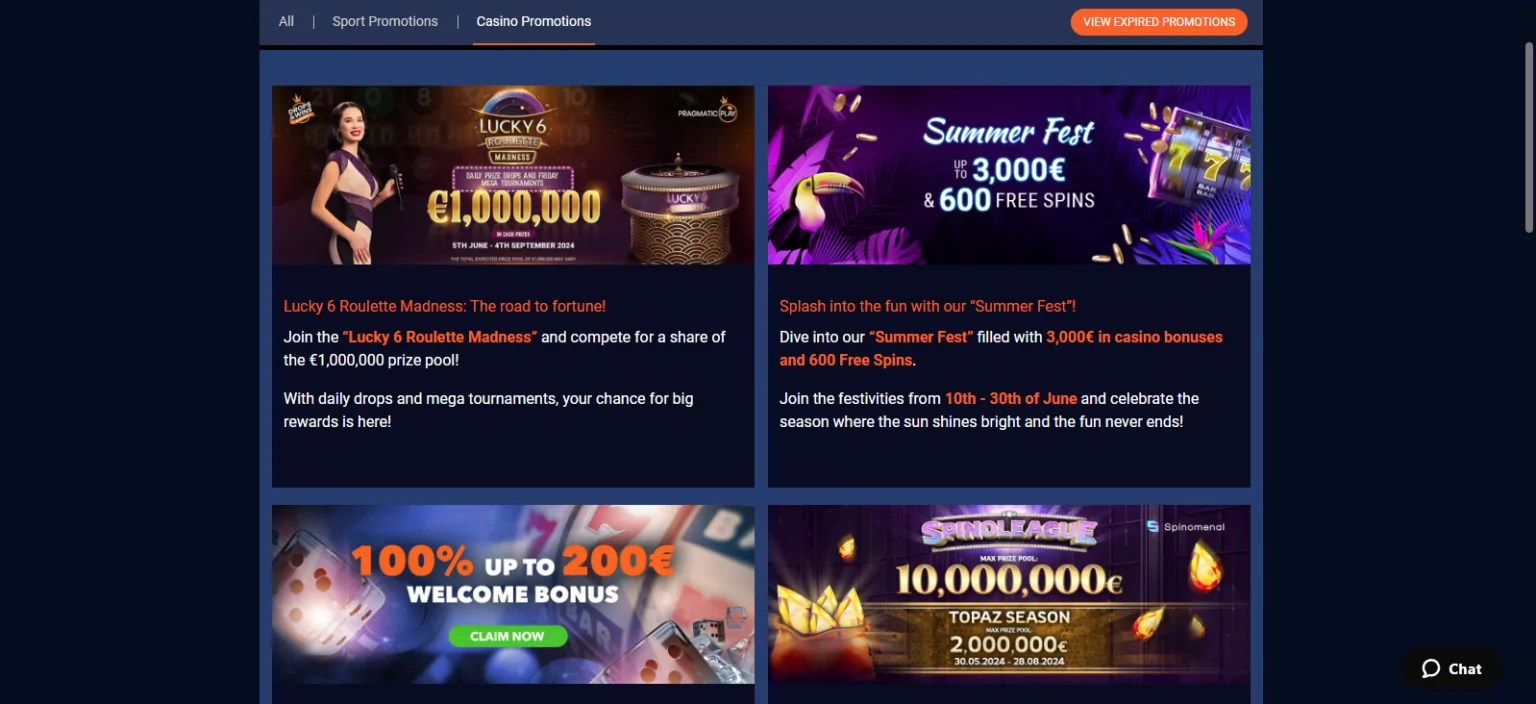Click View Expired Promotions button
The width and height of the screenshot is (1536, 704).
1159,22
